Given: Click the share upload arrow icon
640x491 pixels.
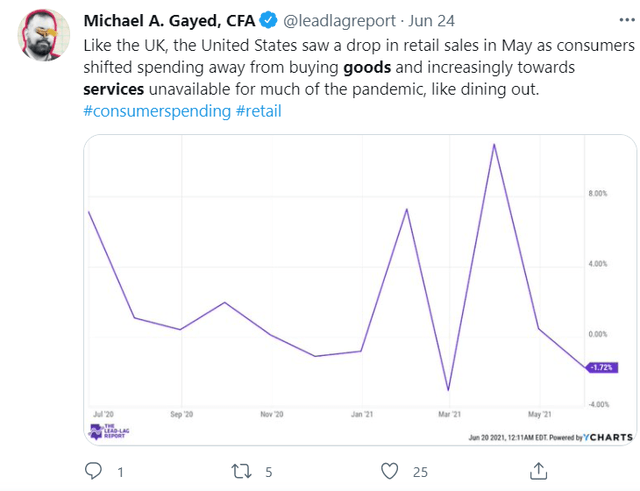Looking at the screenshot, I should pos(538,471).
